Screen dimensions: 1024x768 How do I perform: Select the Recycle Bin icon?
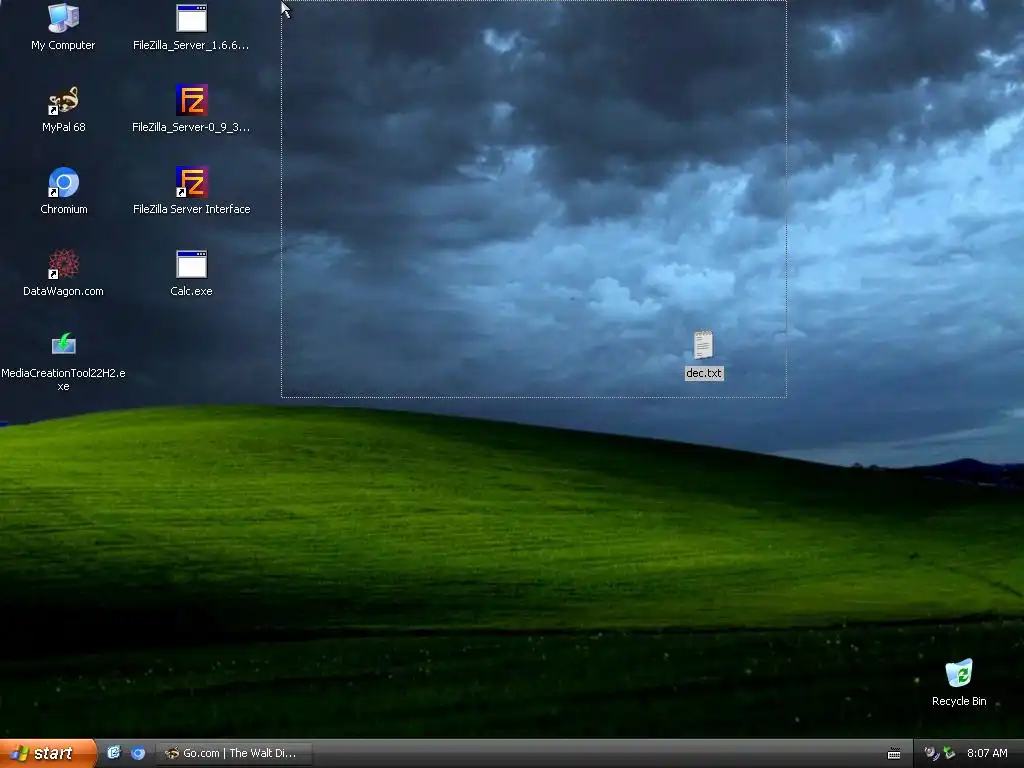pos(959,673)
